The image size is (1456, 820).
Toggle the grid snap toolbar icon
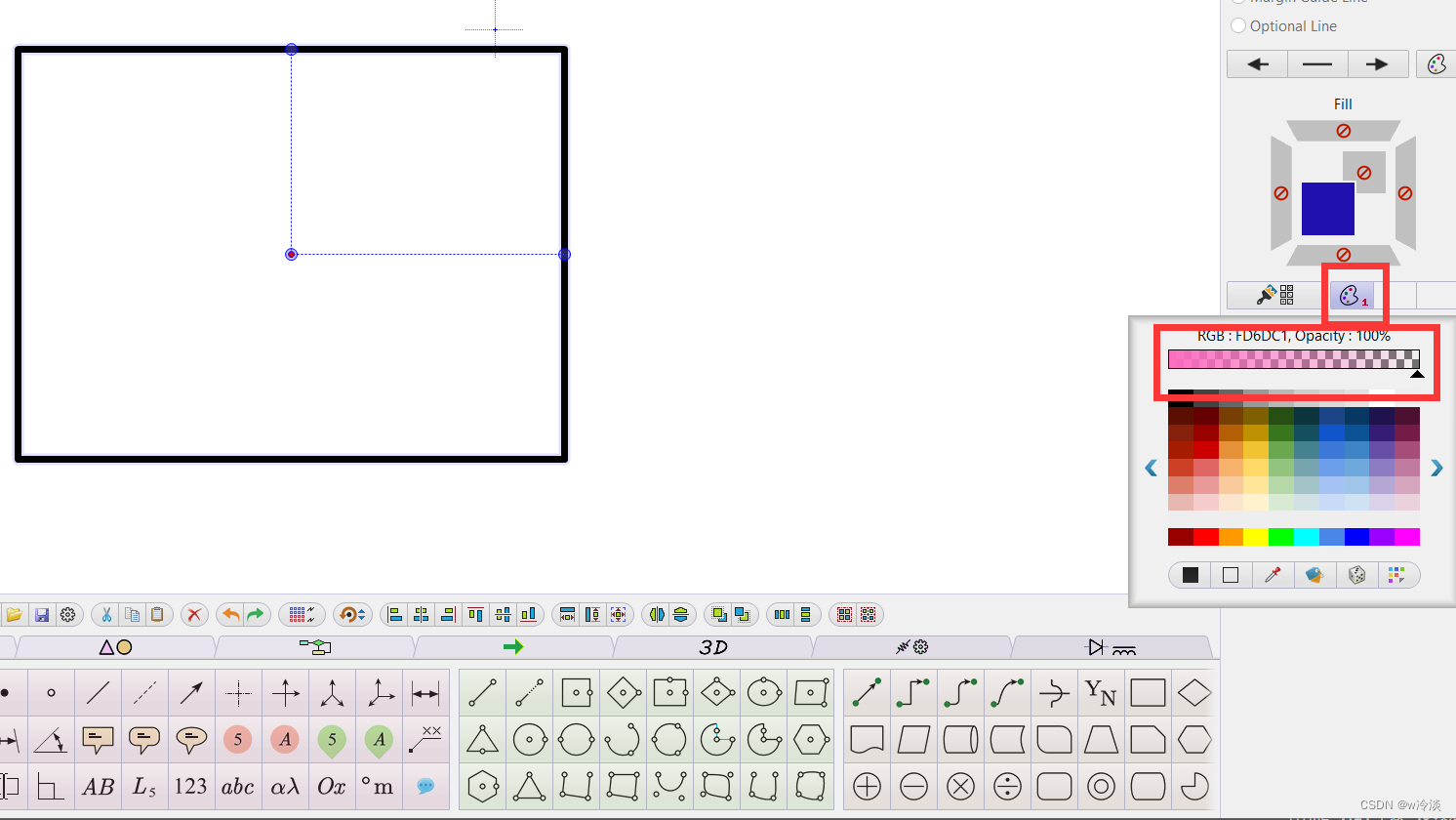click(302, 615)
